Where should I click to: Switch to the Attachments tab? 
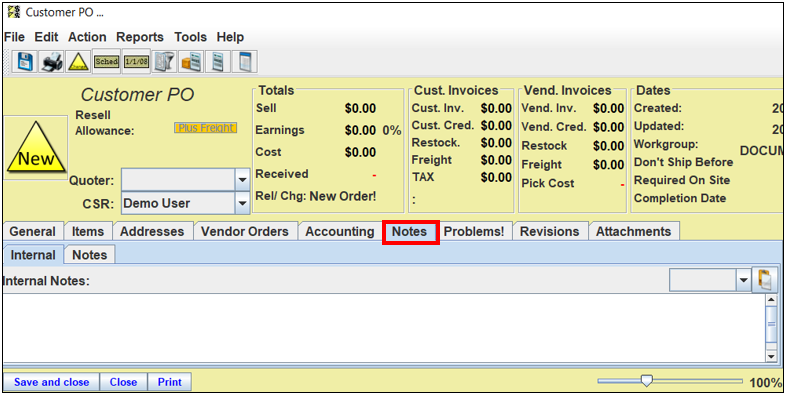click(x=633, y=231)
